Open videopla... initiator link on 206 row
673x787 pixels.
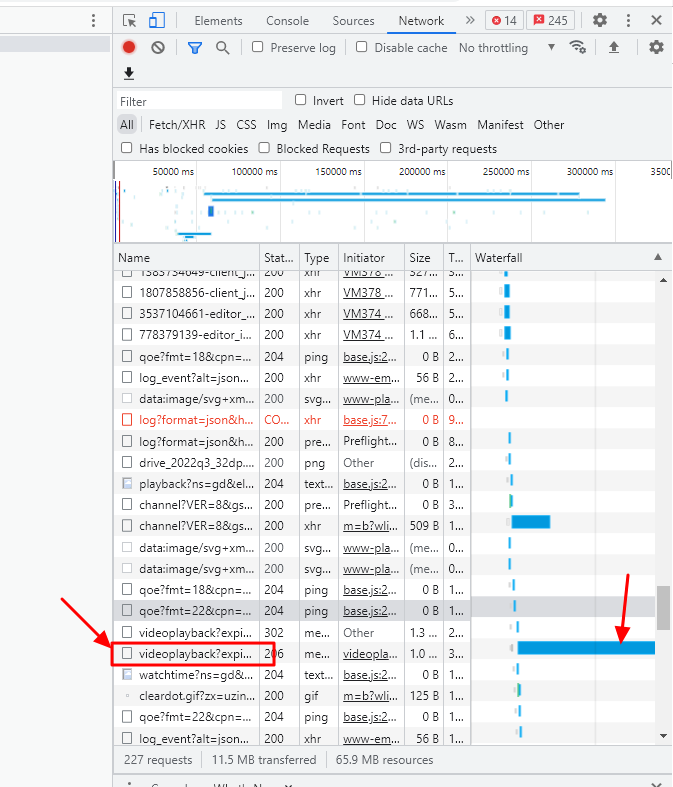click(x=370, y=653)
